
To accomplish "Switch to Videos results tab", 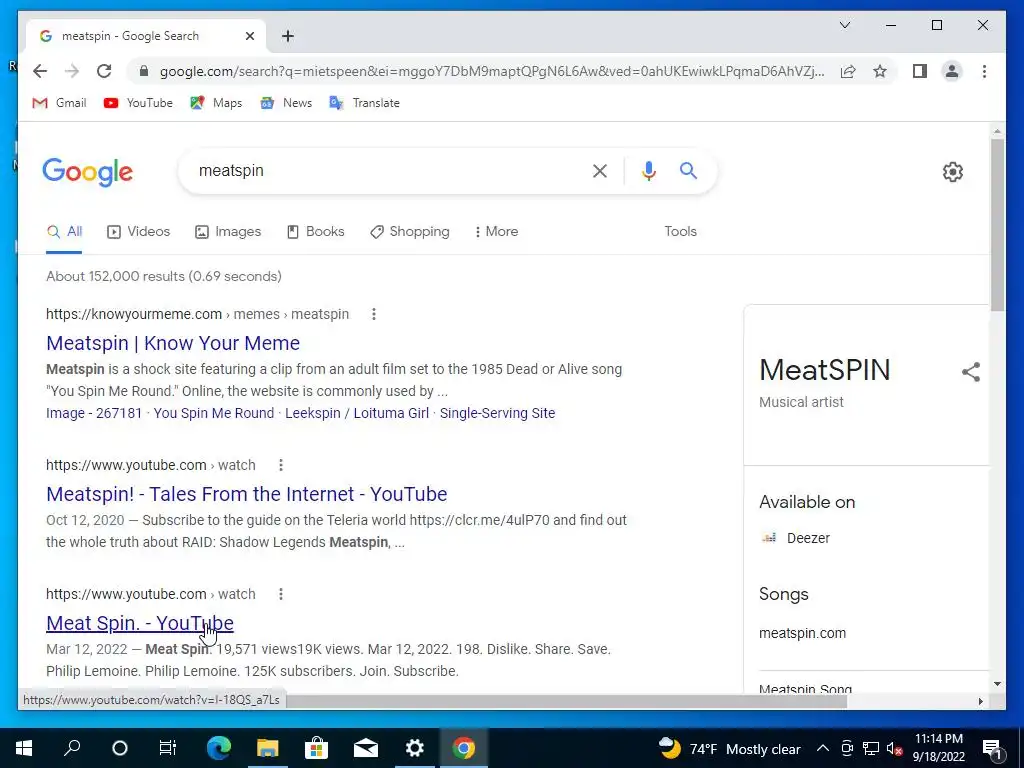I will (138, 231).
